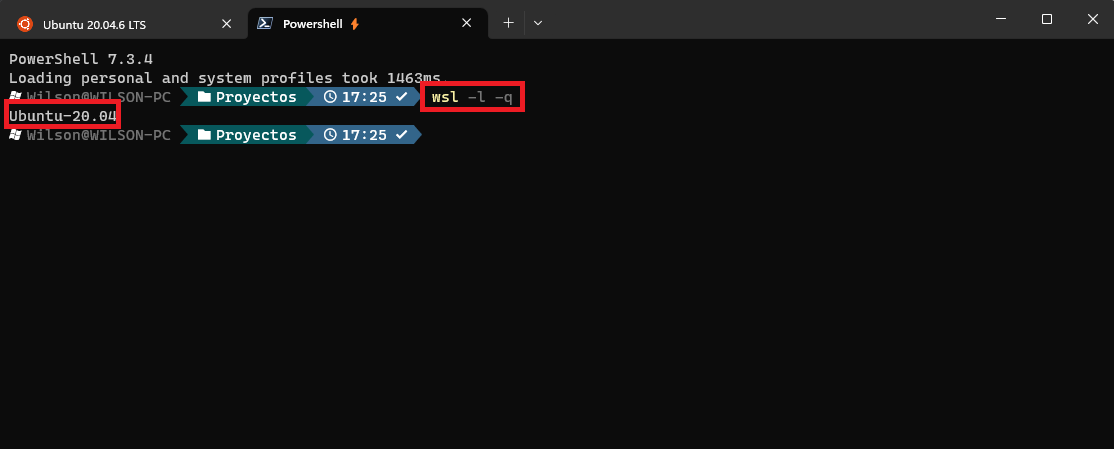Open the new tab profiles dropdown chevron
Screen dimensions: 1114x449
pos(538,23)
